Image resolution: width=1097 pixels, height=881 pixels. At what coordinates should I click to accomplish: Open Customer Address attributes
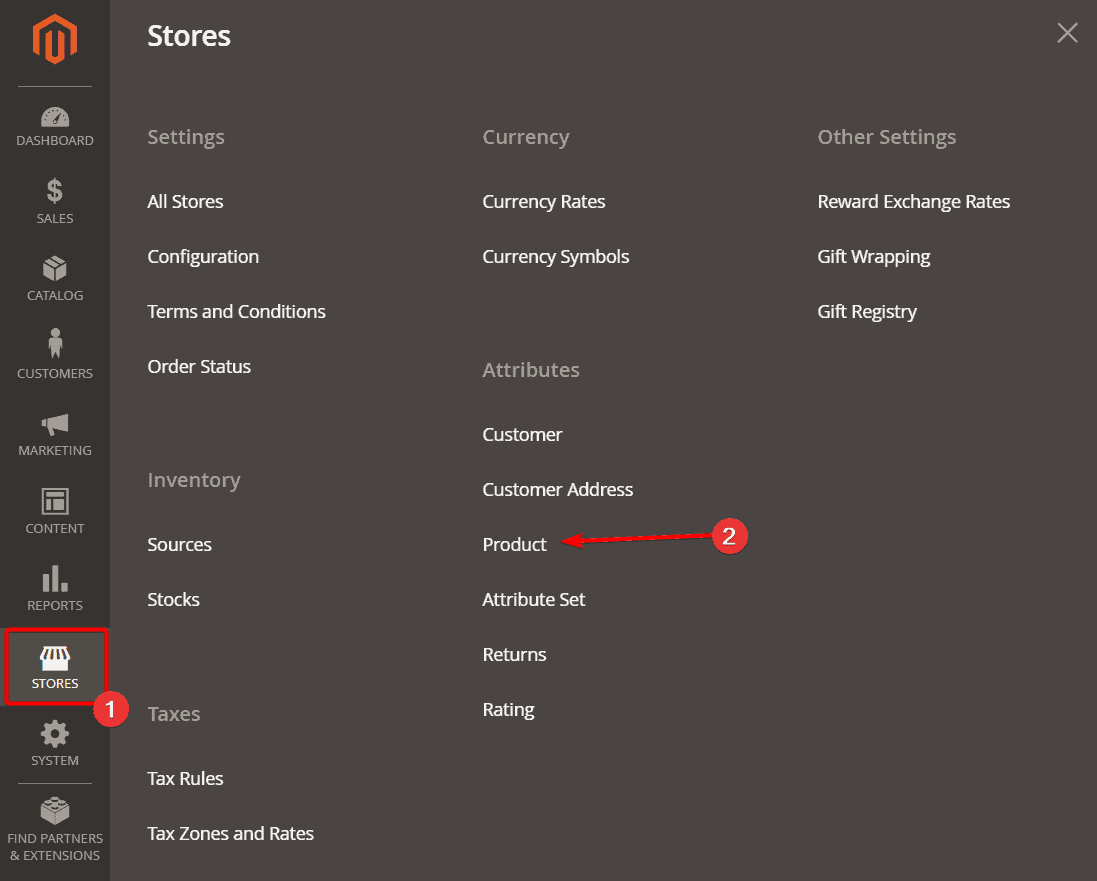(x=558, y=490)
